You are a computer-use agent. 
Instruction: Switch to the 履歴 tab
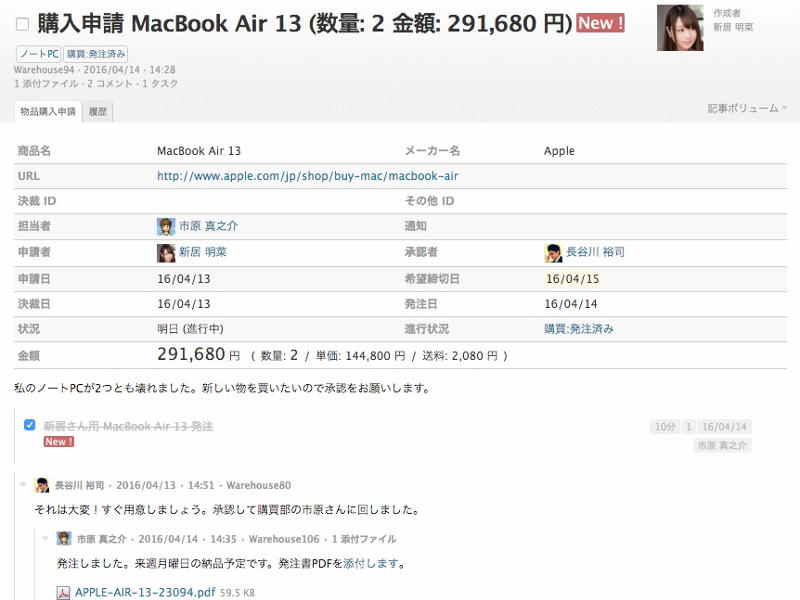(97, 112)
